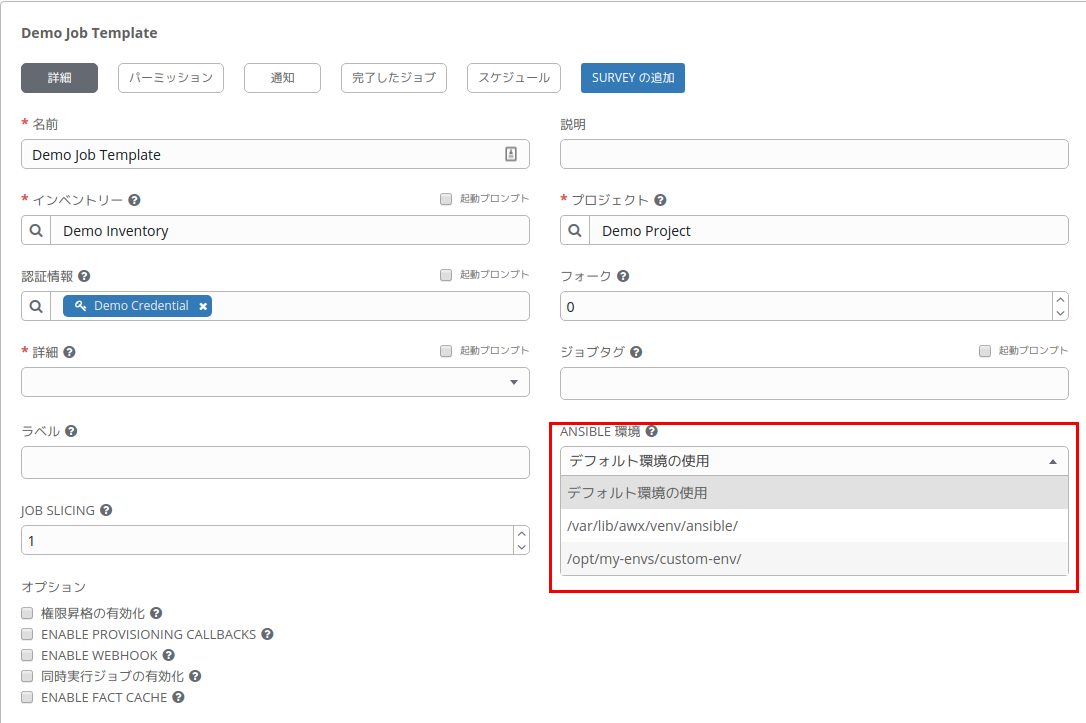Click the 名前 input with Demo Job Template

[276, 154]
